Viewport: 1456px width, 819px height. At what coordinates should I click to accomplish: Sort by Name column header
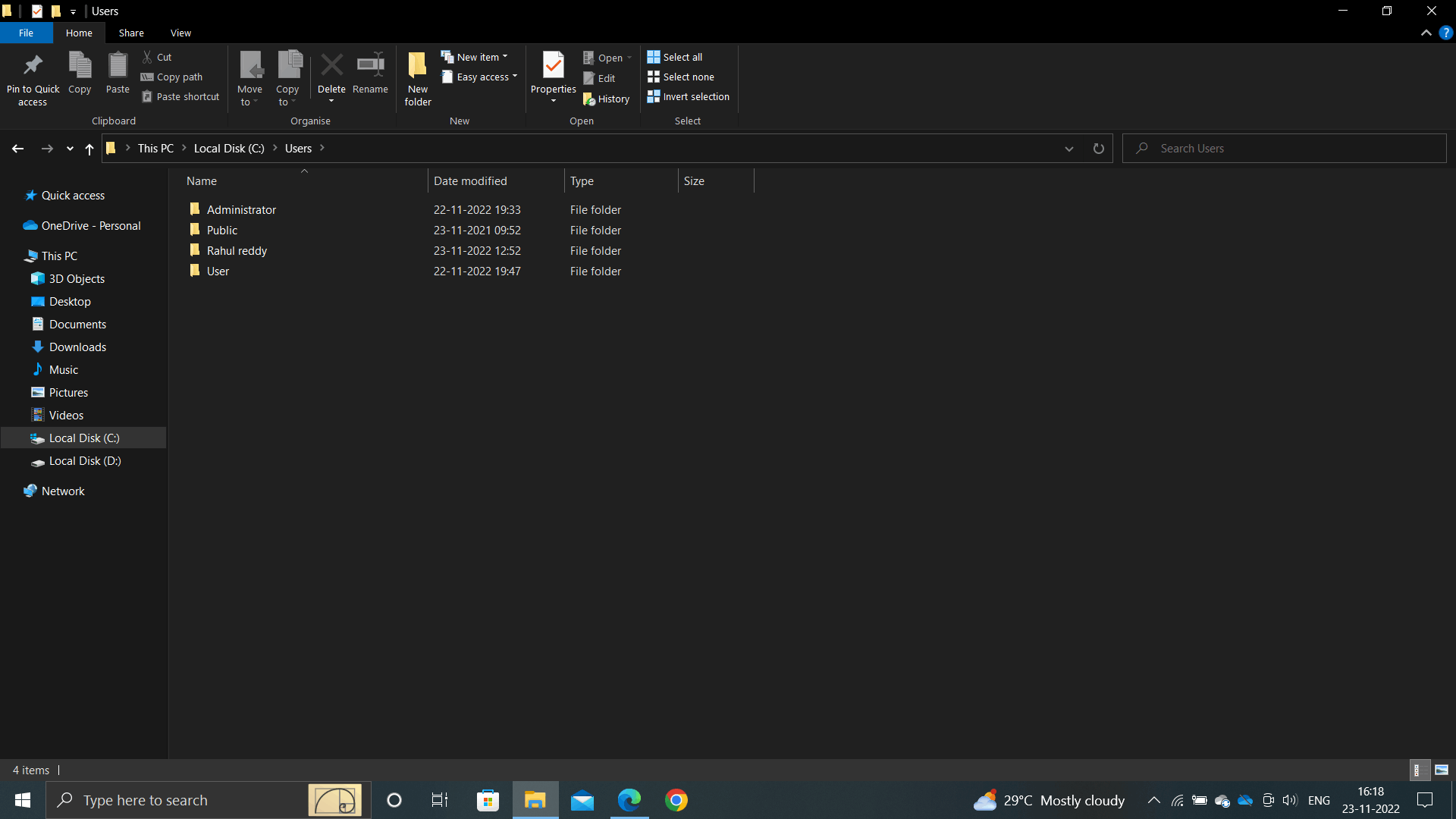pyautogui.click(x=304, y=180)
